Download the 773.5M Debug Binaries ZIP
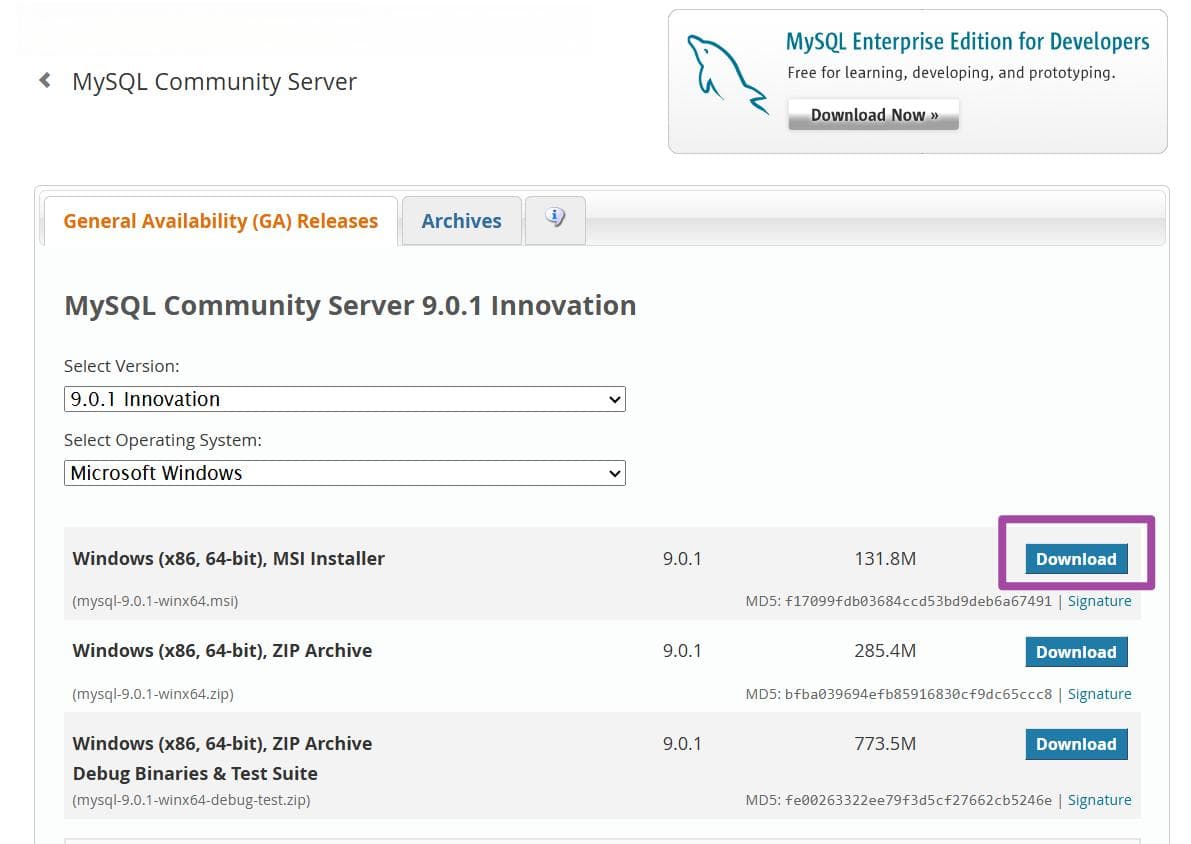 tap(1076, 744)
